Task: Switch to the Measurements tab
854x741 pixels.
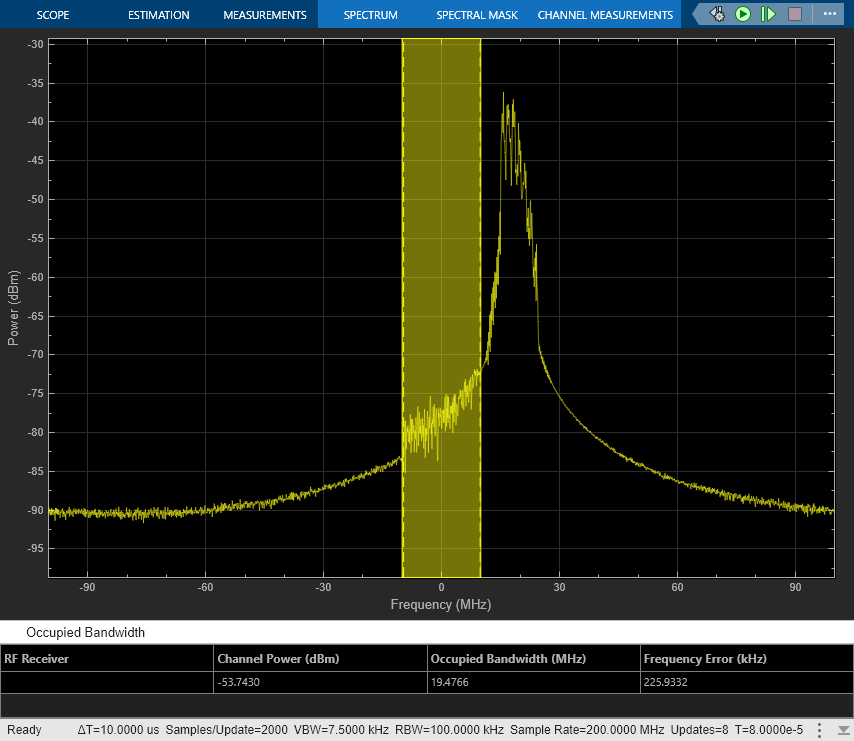Action: pos(264,15)
